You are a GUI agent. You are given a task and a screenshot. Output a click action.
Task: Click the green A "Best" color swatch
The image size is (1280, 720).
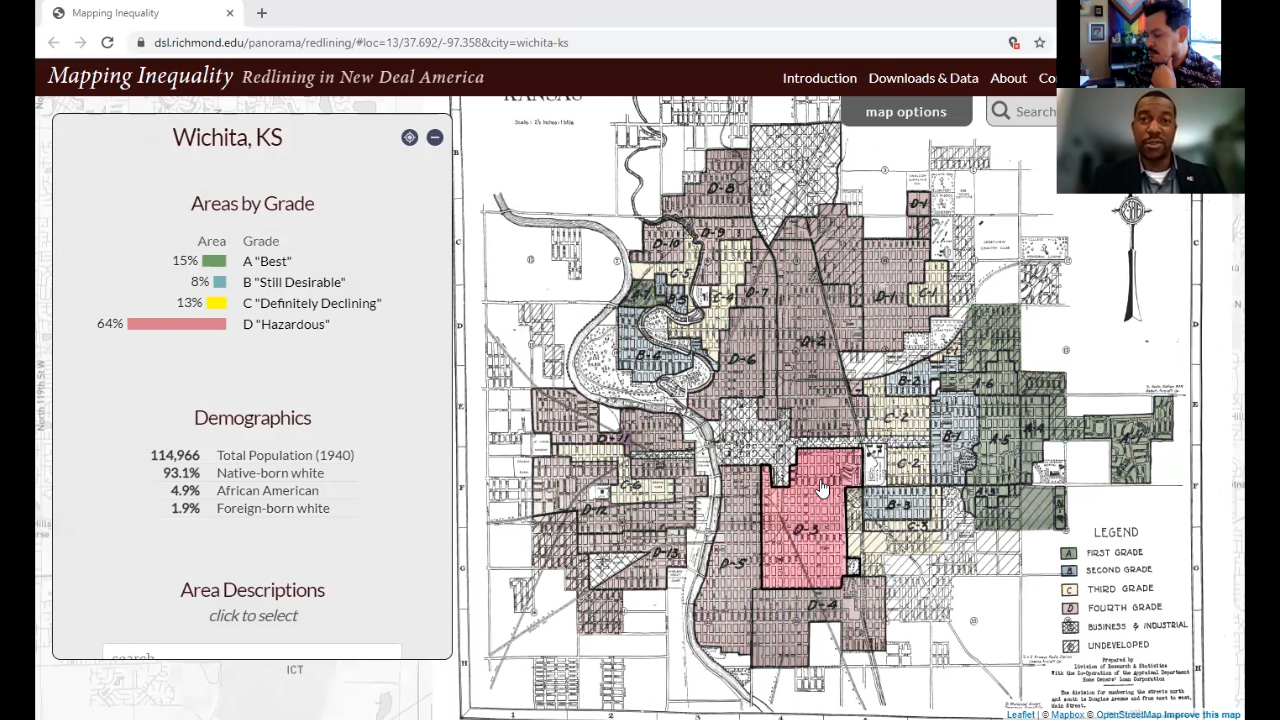coord(214,261)
